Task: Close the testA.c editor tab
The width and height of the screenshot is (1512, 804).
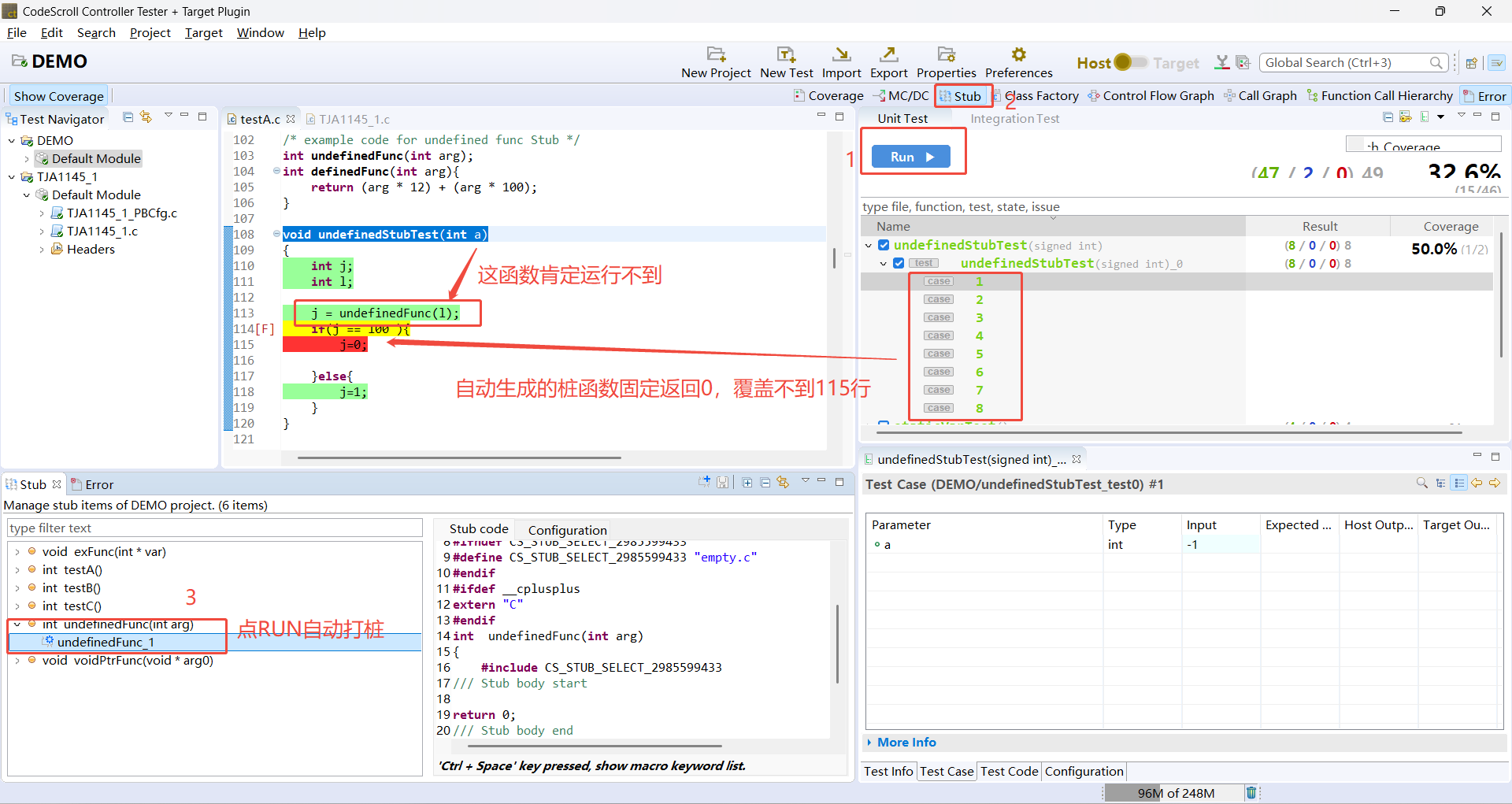Action: pyautogui.click(x=291, y=119)
